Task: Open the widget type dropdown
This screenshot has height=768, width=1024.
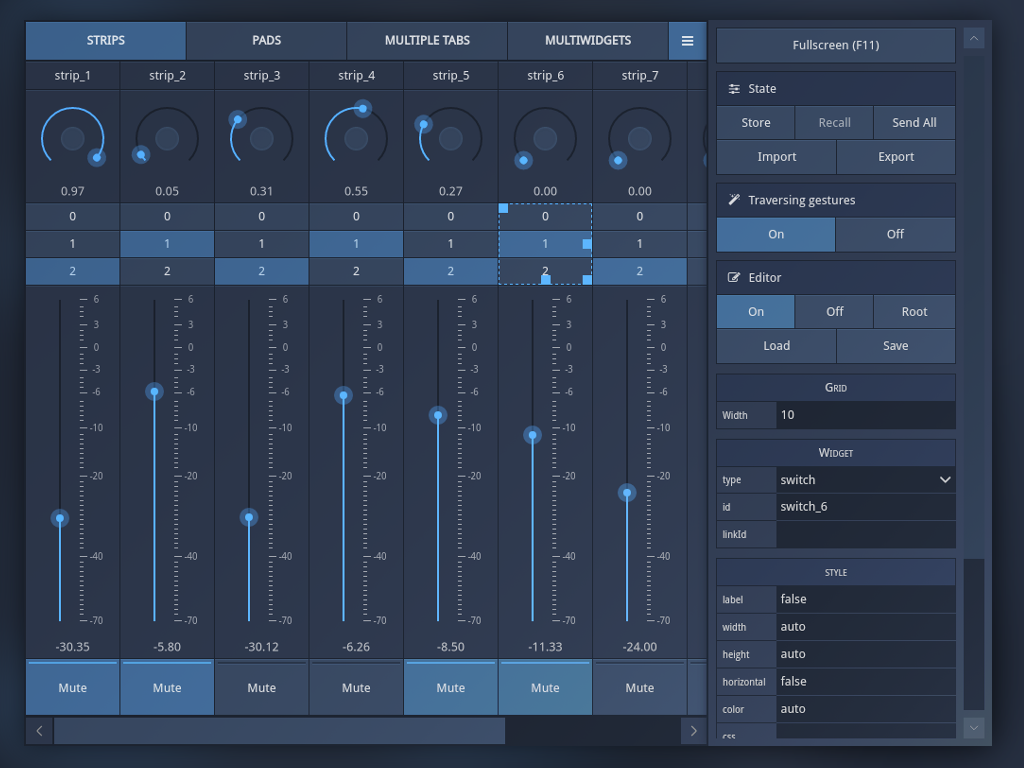Action: (865, 480)
